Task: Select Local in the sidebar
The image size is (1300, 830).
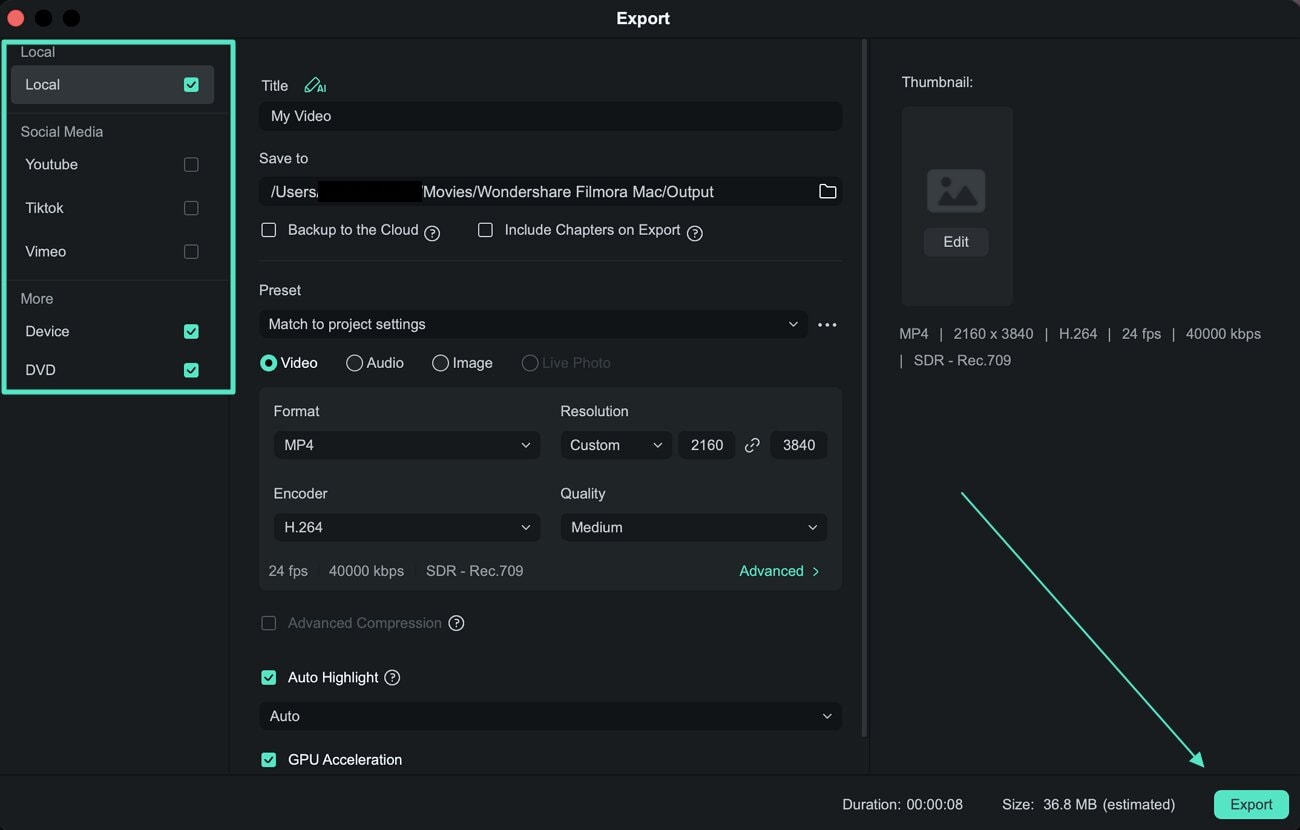Action: tap(112, 85)
